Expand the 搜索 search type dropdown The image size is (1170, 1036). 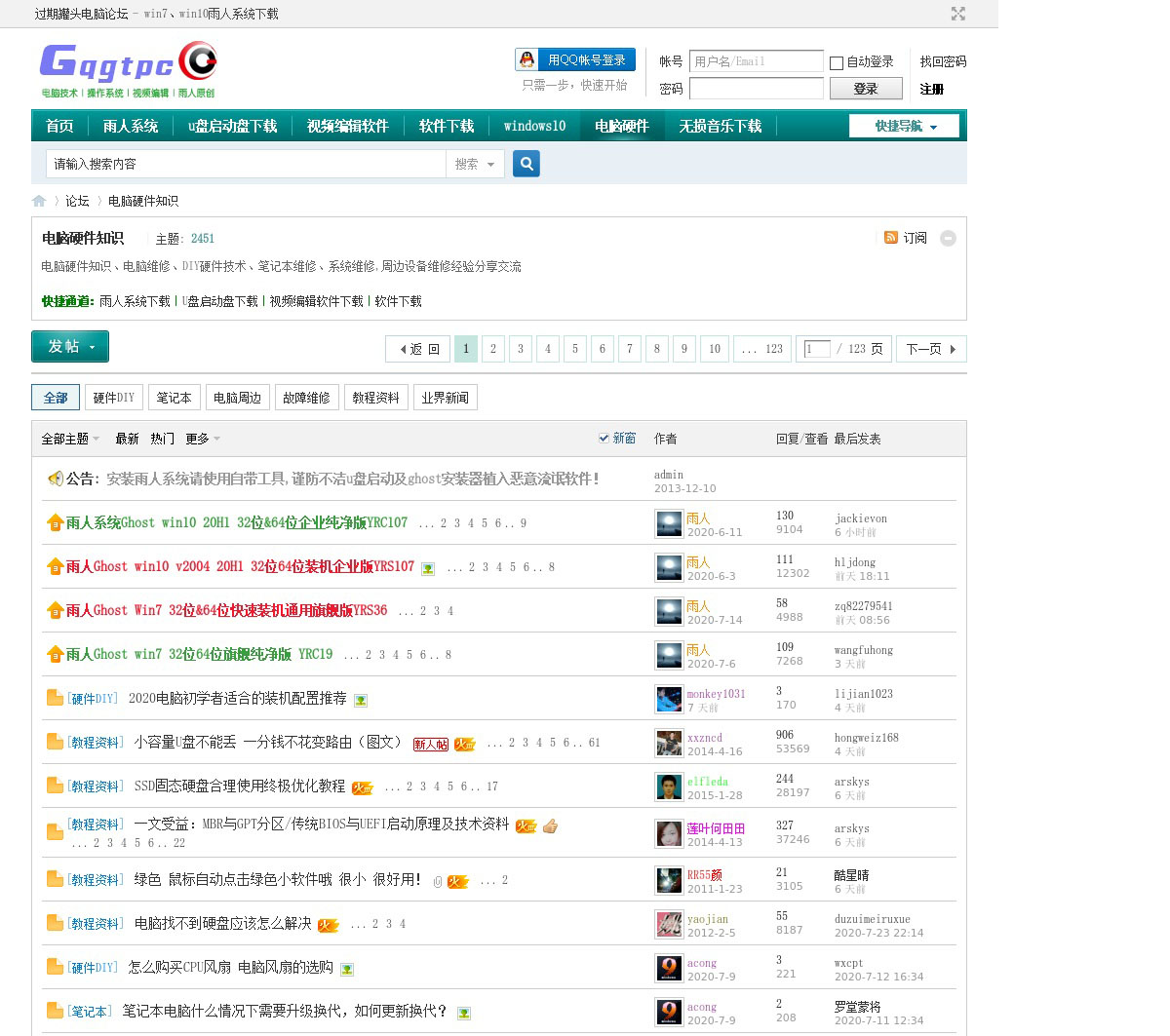click(x=475, y=164)
